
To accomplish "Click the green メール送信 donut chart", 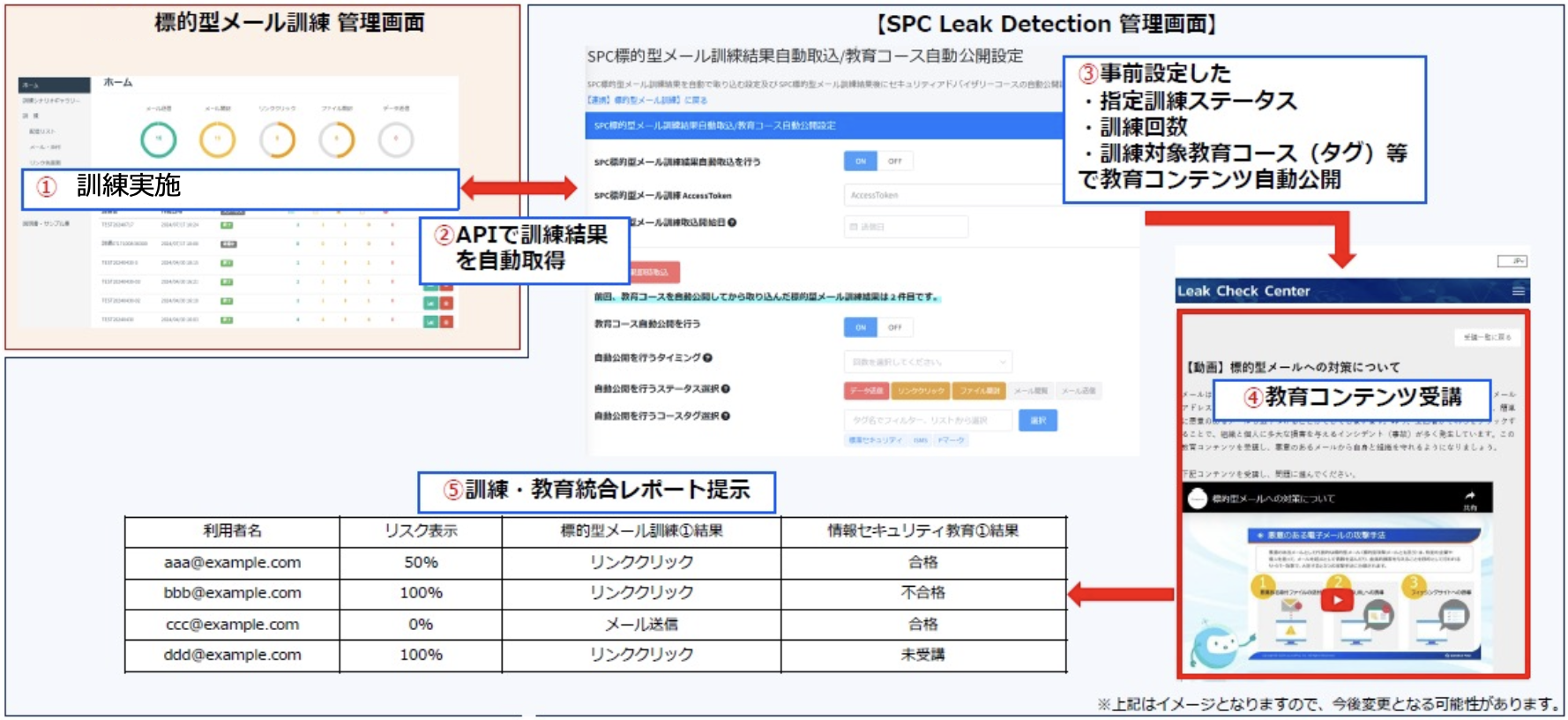I will coord(159,139).
